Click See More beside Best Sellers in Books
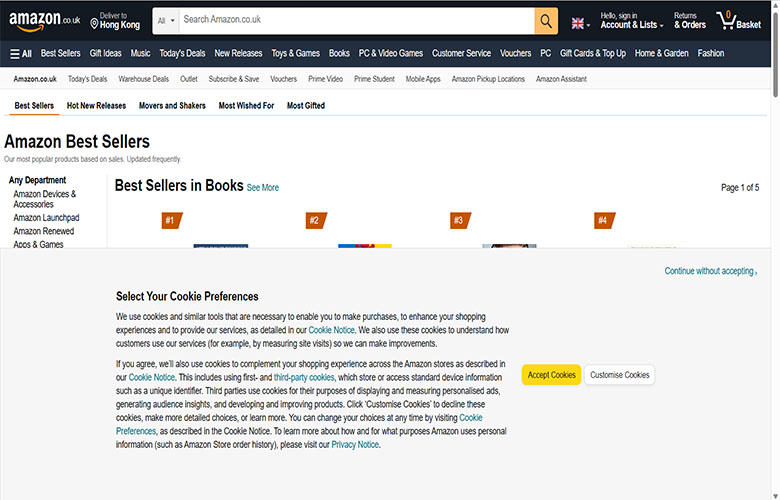Viewport: 780px width, 500px height. (263, 188)
